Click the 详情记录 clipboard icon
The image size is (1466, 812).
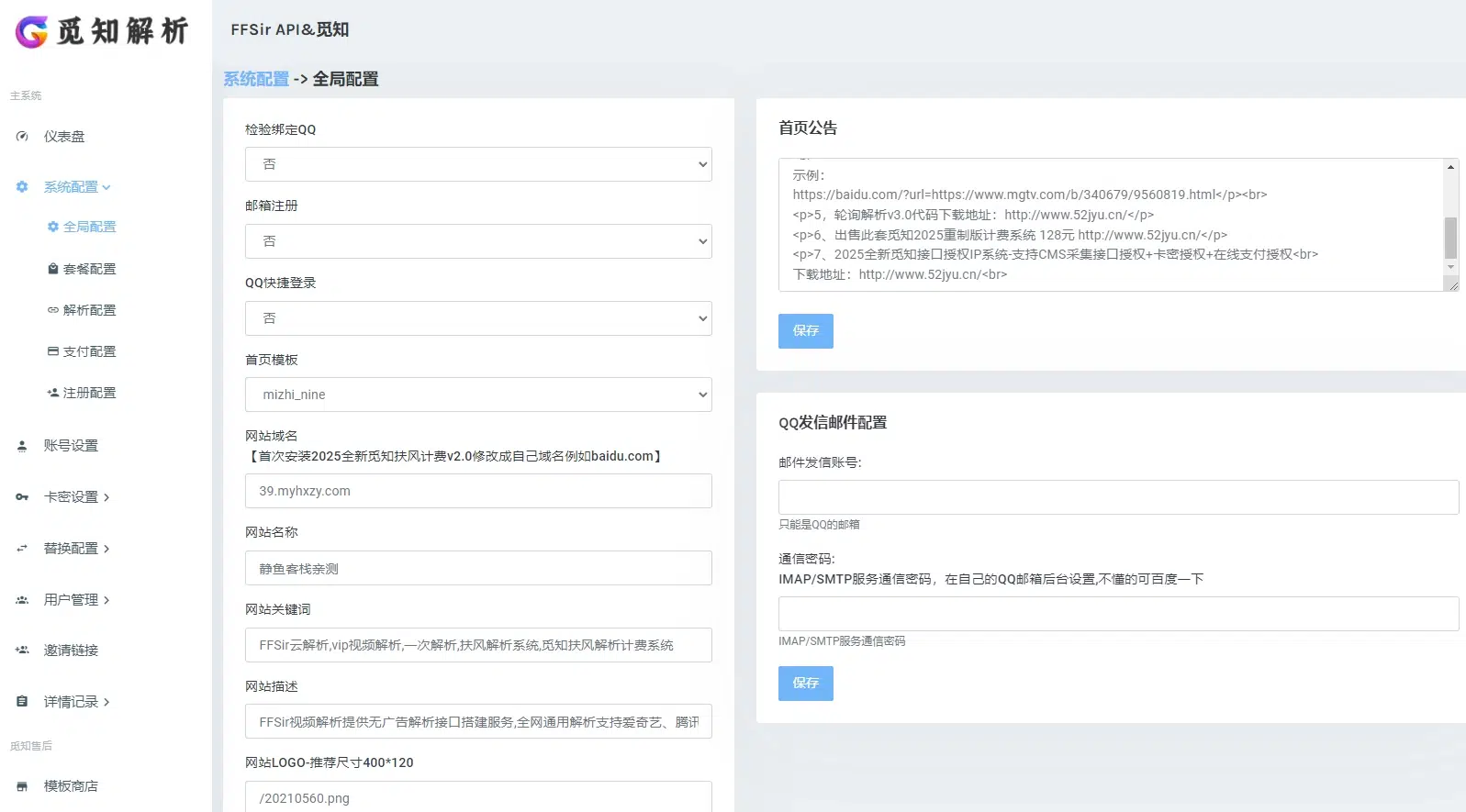point(22,702)
